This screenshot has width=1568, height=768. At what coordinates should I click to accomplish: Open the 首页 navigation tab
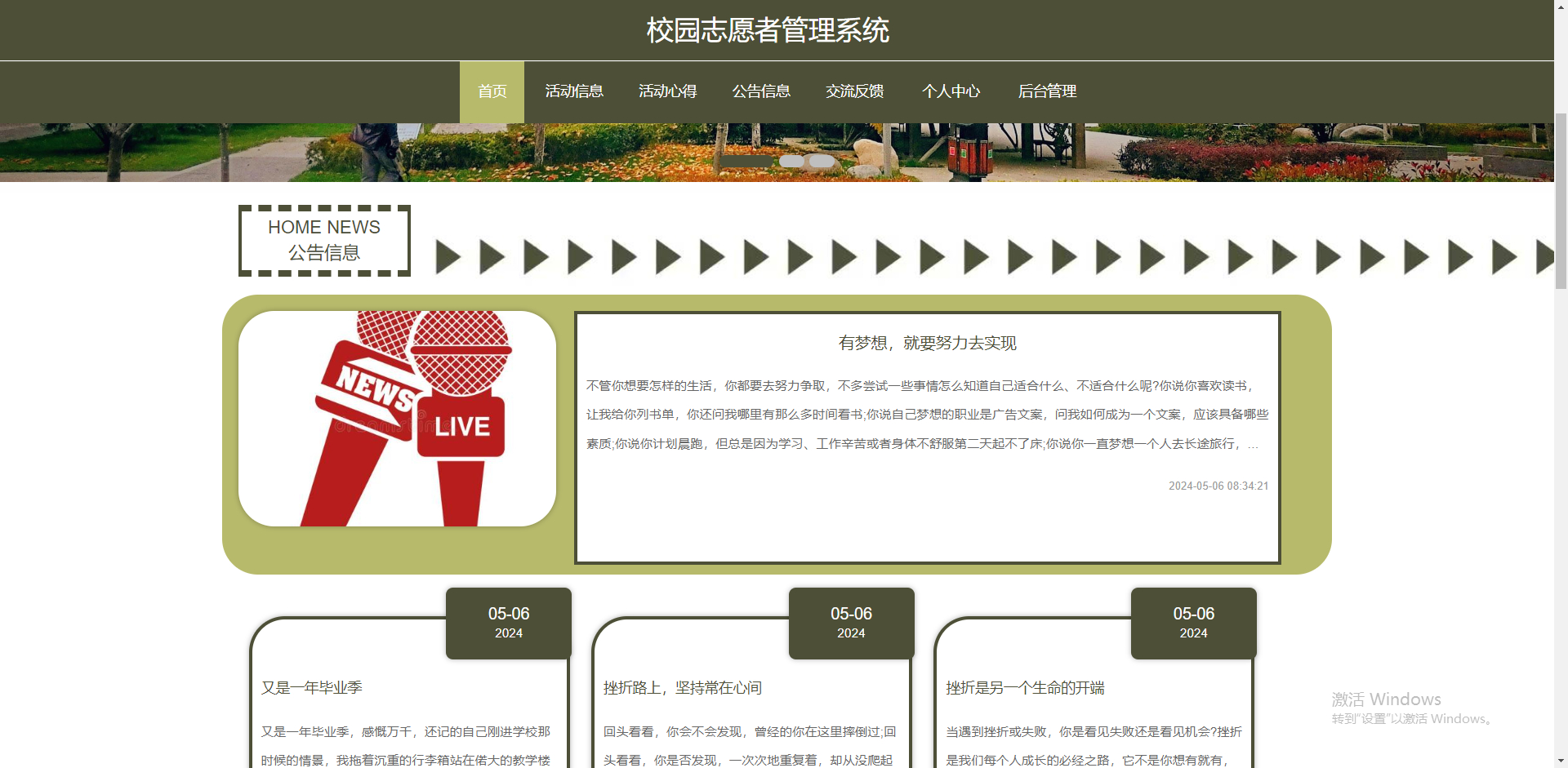coord(492,91)
